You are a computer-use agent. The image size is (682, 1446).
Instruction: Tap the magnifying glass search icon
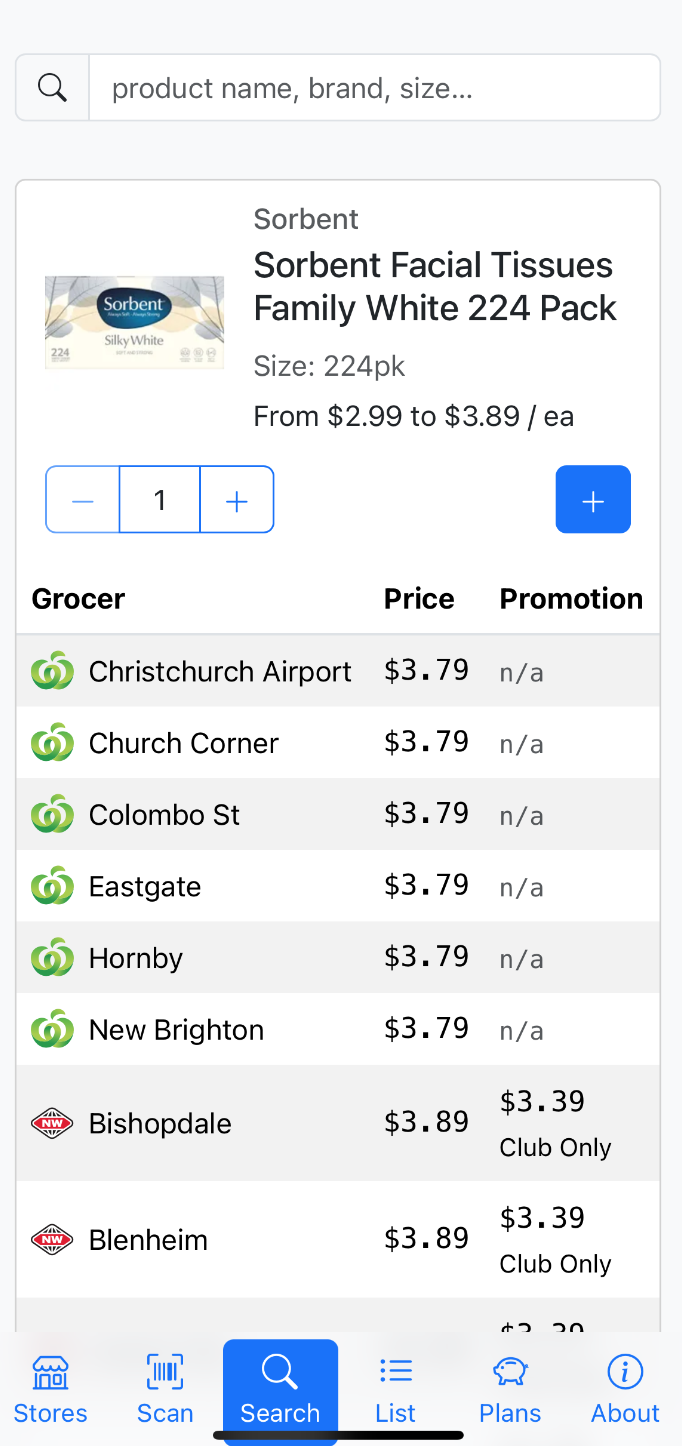click(x=52, y=88)
